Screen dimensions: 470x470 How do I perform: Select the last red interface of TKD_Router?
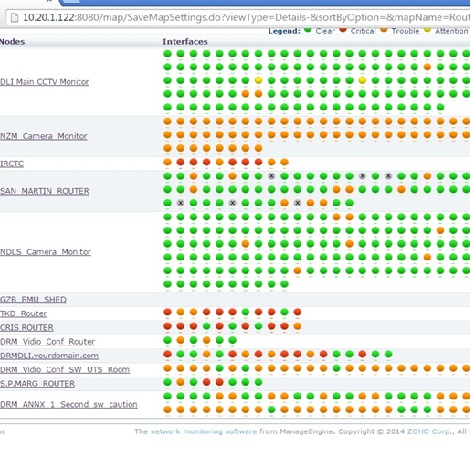click(x=297, y=312)
